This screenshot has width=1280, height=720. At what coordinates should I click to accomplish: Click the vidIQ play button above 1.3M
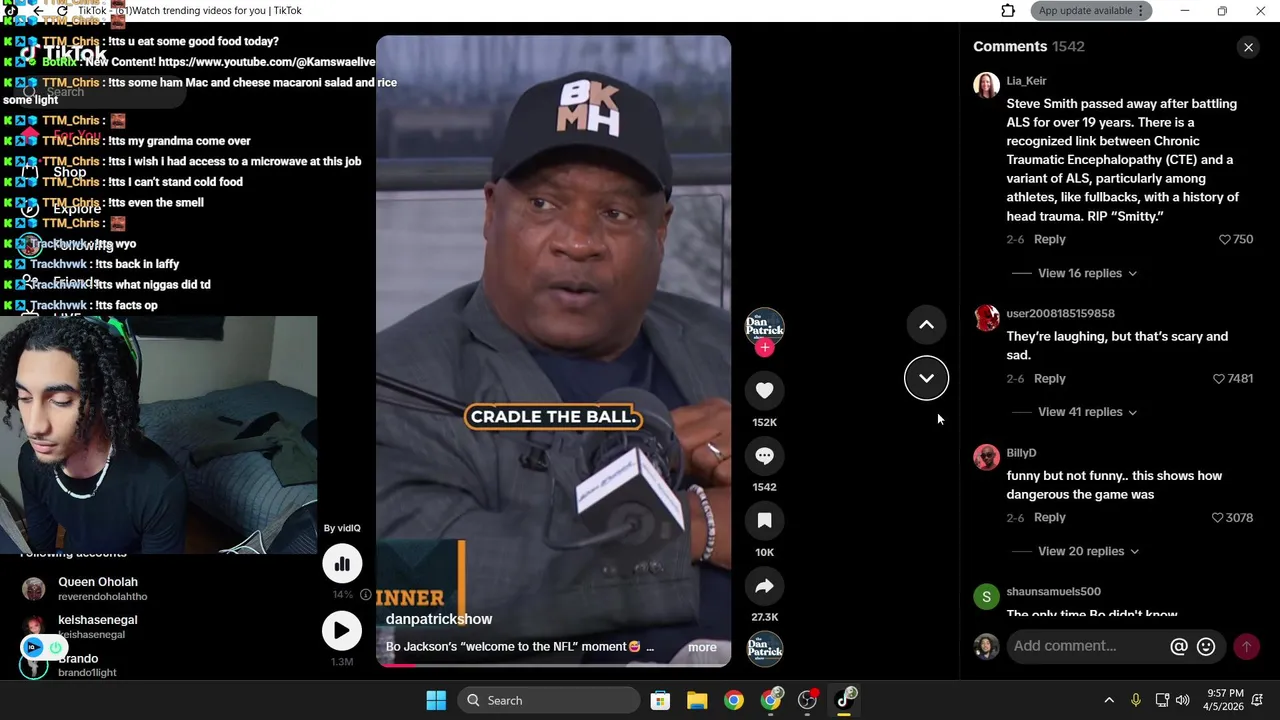coord(342,631)
